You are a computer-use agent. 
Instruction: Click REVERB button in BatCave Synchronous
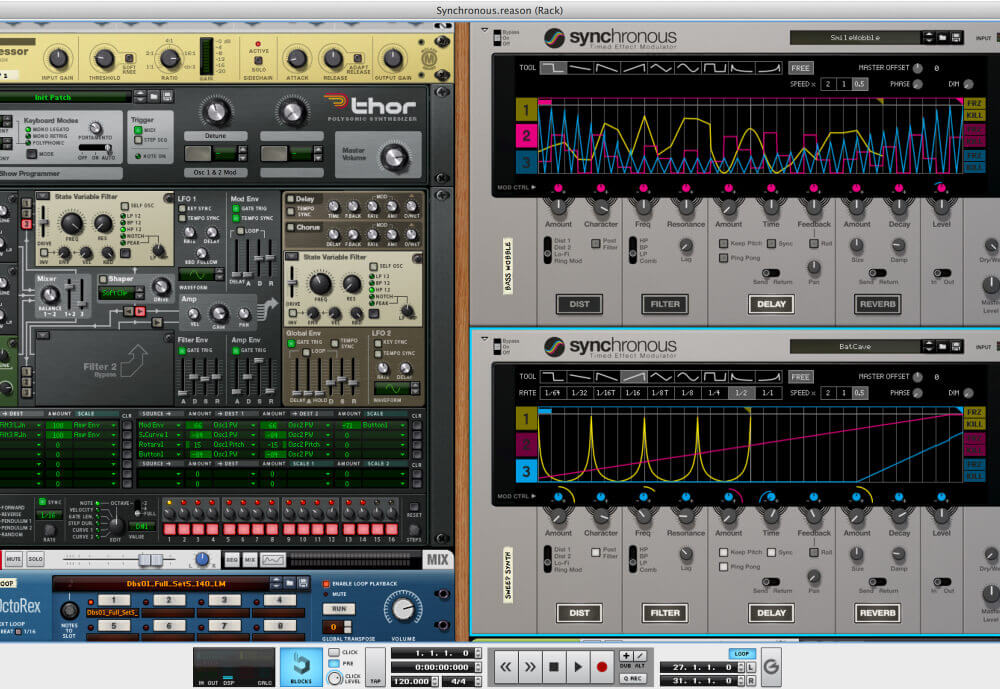point(878,613)
